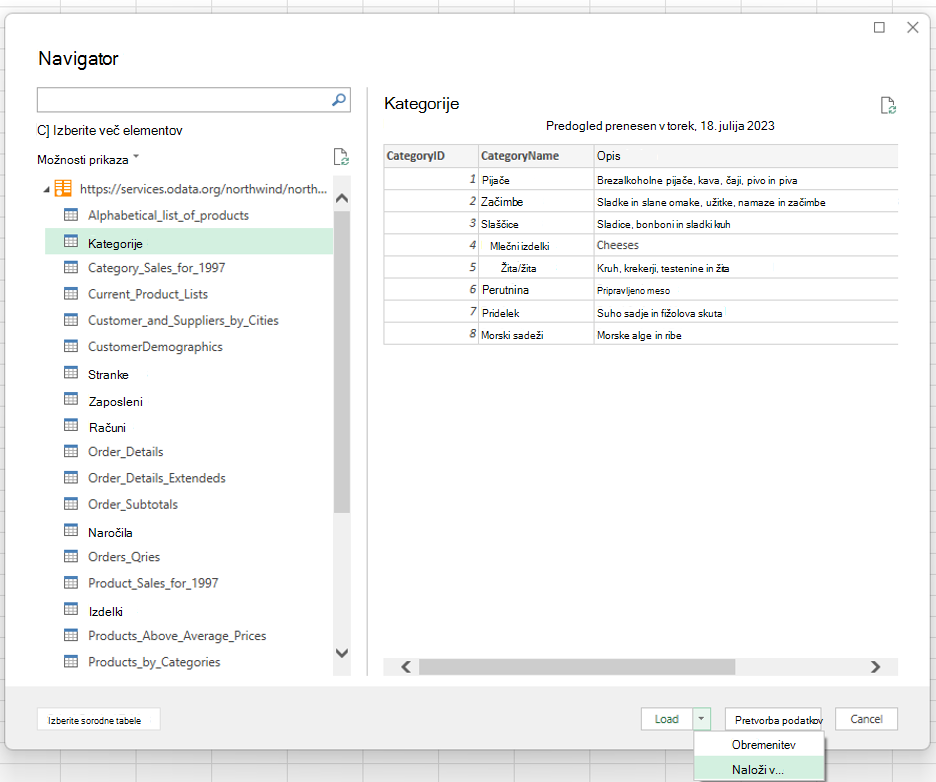The image size is (936, 782).
Task: Open the Load button dropdown arrow
Action: (x=702, y=719)
